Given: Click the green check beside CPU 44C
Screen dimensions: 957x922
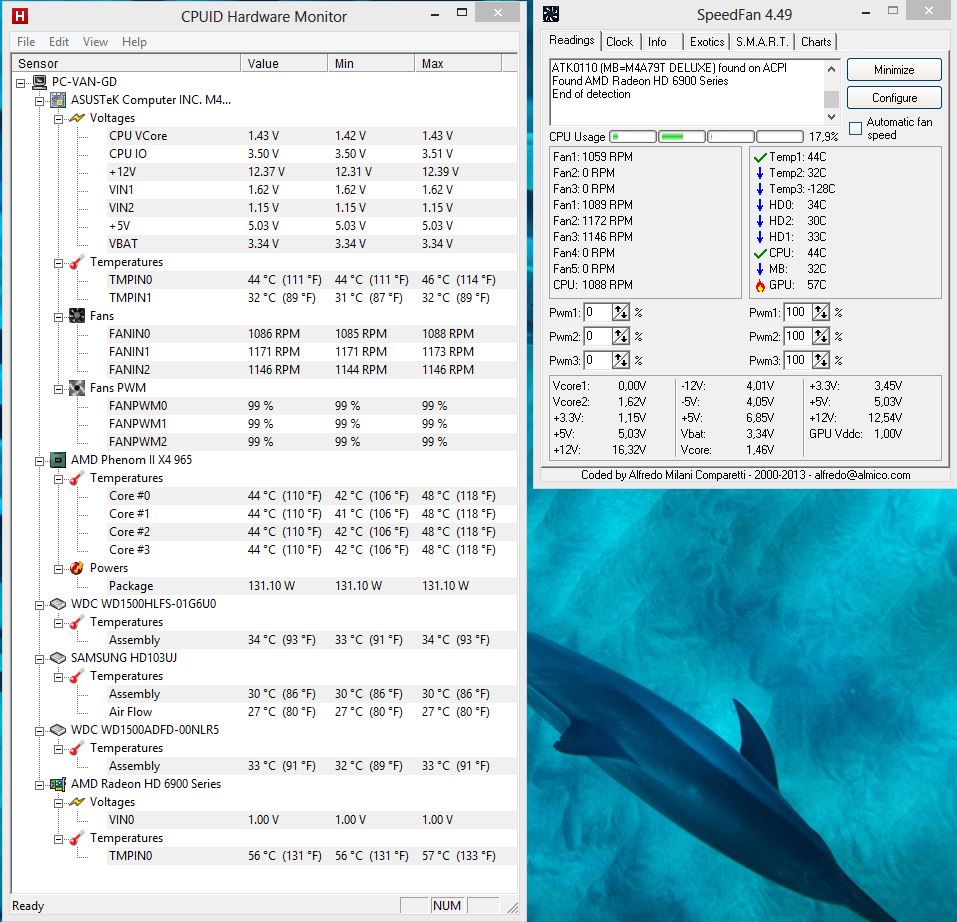Looking at the screenshot, I should click(x=760, y=253).
